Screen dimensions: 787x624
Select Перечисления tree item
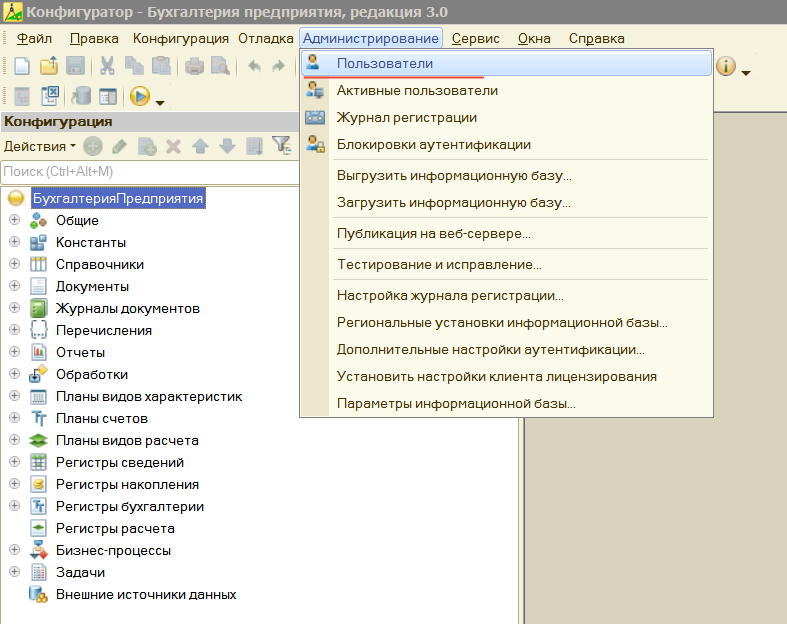click(x=104, y=330)
